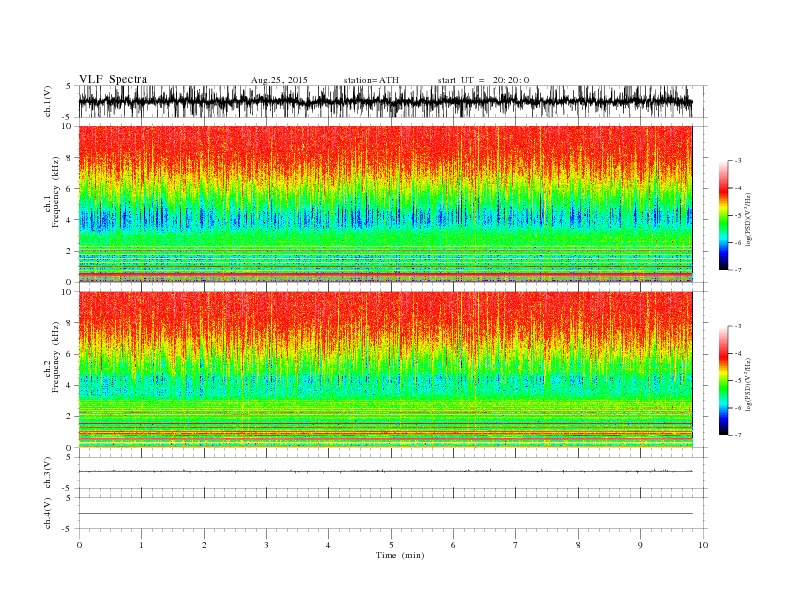Click the ch.1 spectrogram color scale bar
The height and width of the screenshot is (612, 792).
click(x=723, y=215)
